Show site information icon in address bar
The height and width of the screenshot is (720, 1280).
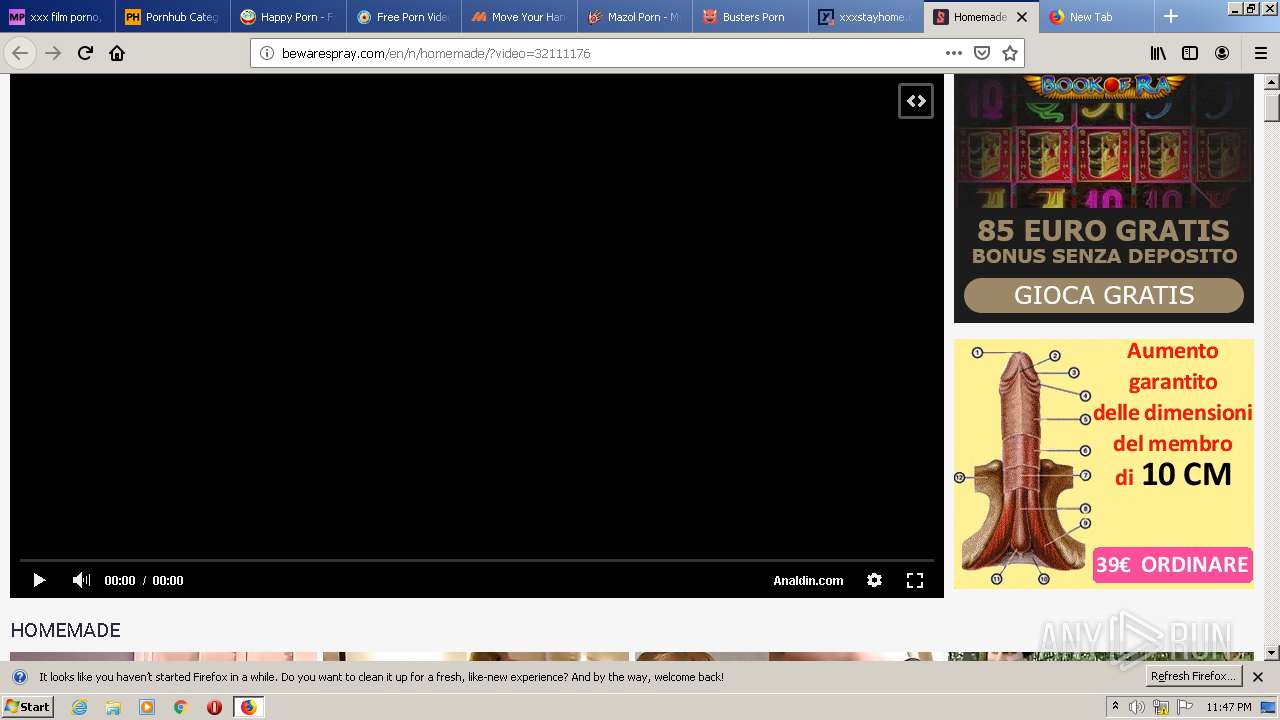[267, 53]
